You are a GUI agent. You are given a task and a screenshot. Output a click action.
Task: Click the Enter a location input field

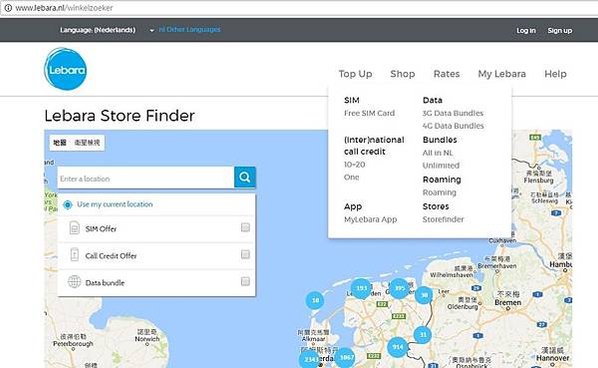(146, 177)
